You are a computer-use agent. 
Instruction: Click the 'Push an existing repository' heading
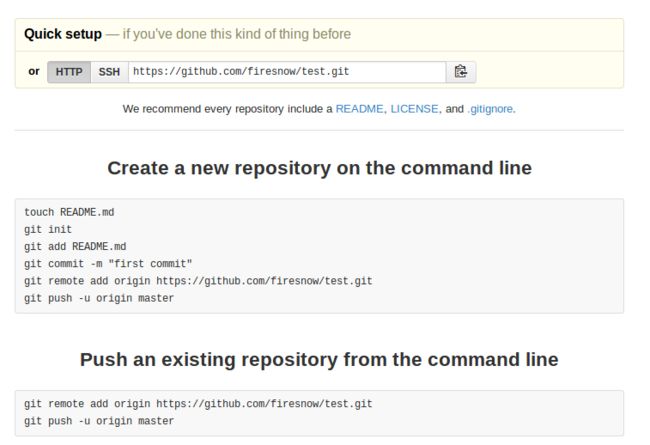click(x=319, y=359)
